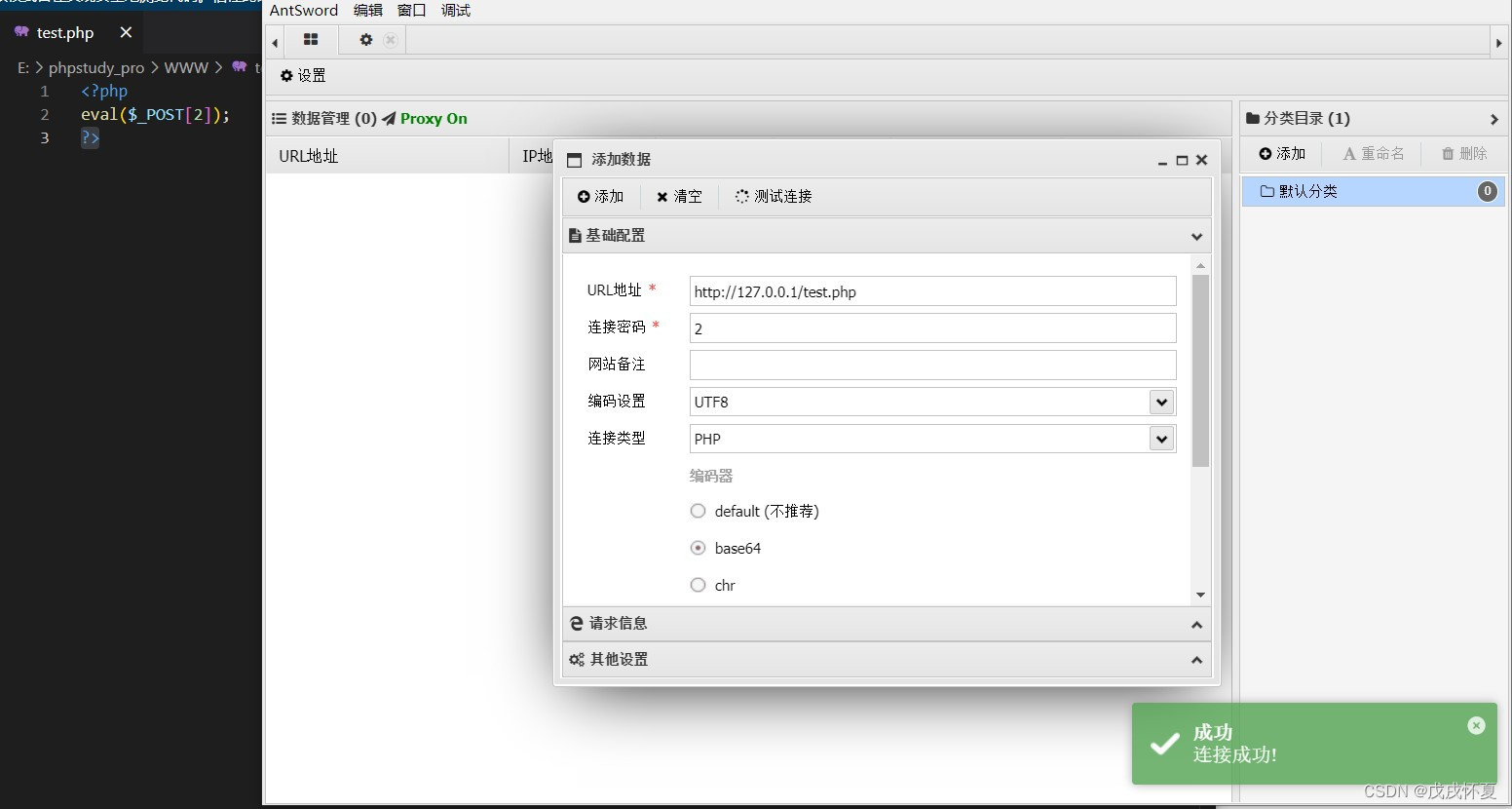Click the 连接密码 input field

point(932,328)
